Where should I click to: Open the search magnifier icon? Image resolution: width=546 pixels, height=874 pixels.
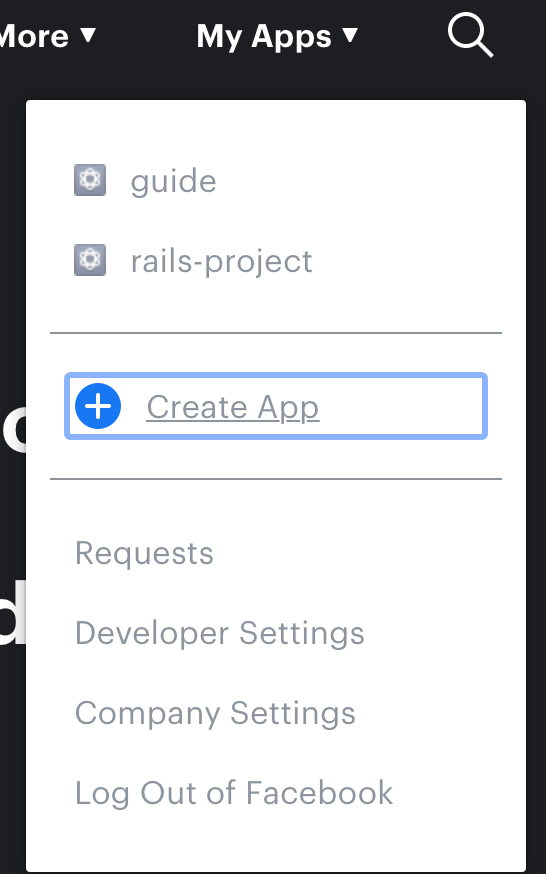click(470, 35)
